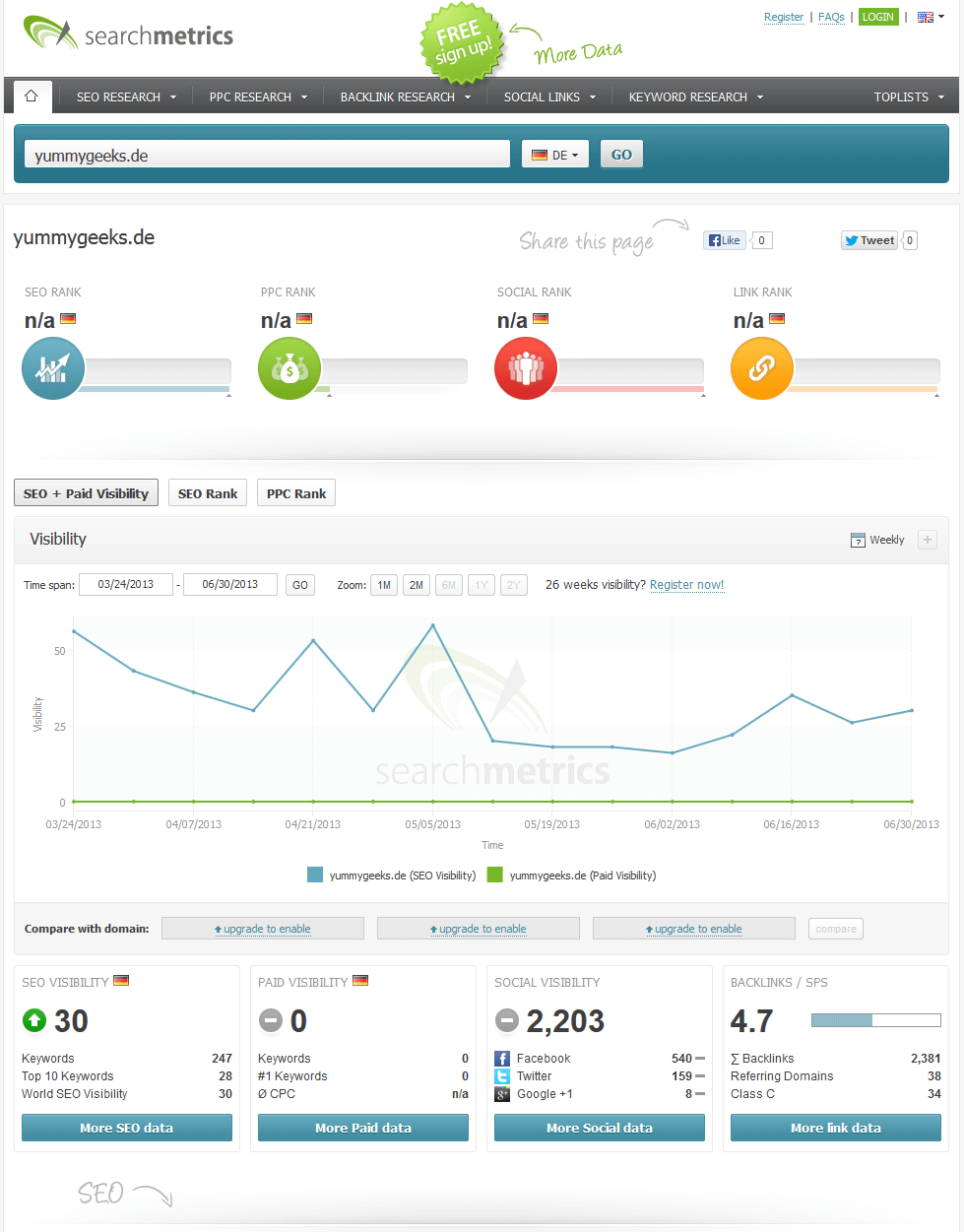Click the More SEO data button
This screenshot has width=964, height=1232.
pyautogui.click(x=127, y=1128)
